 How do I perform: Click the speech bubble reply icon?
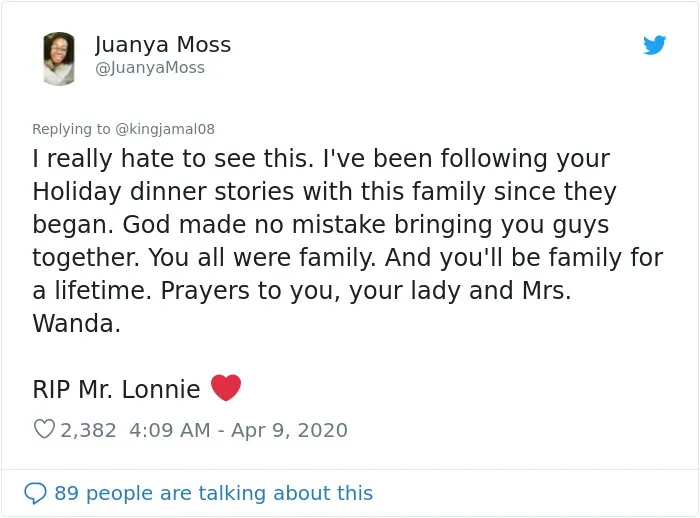35,493
